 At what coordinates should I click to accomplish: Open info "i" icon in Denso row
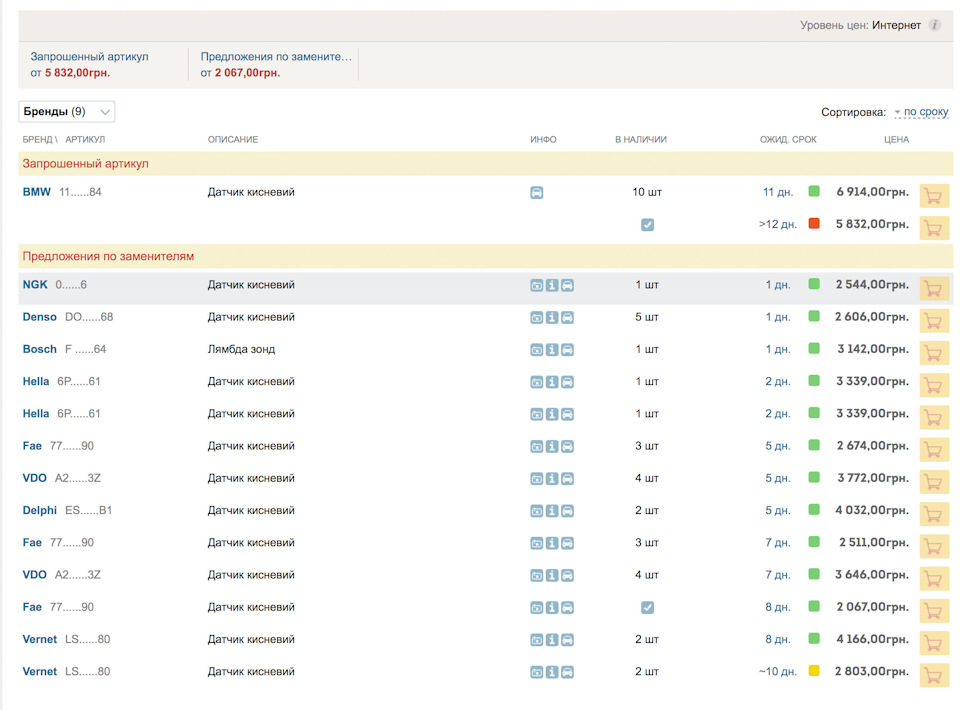(552, 318)
